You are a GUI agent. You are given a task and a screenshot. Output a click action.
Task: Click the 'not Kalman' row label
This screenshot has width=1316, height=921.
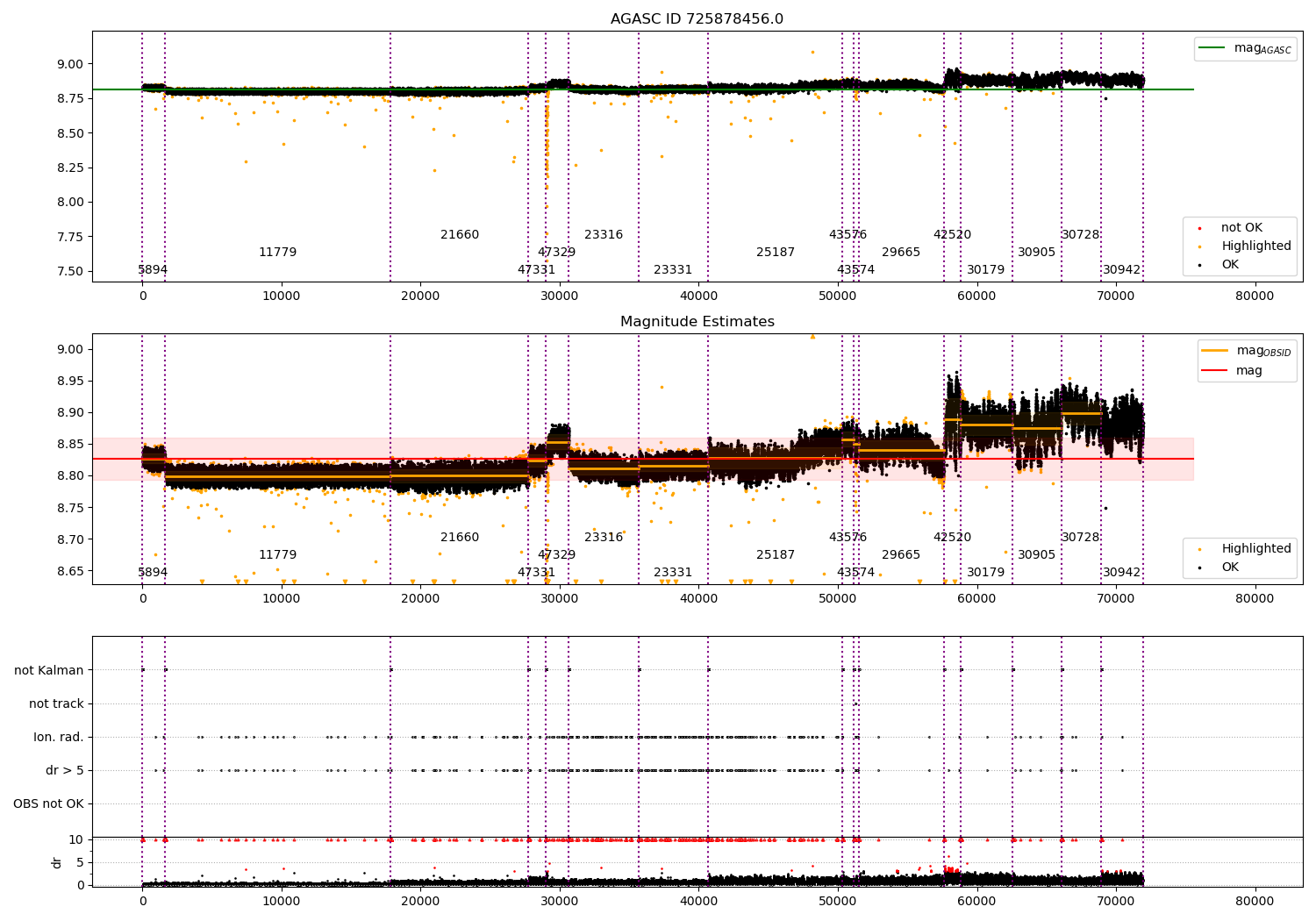49,671
